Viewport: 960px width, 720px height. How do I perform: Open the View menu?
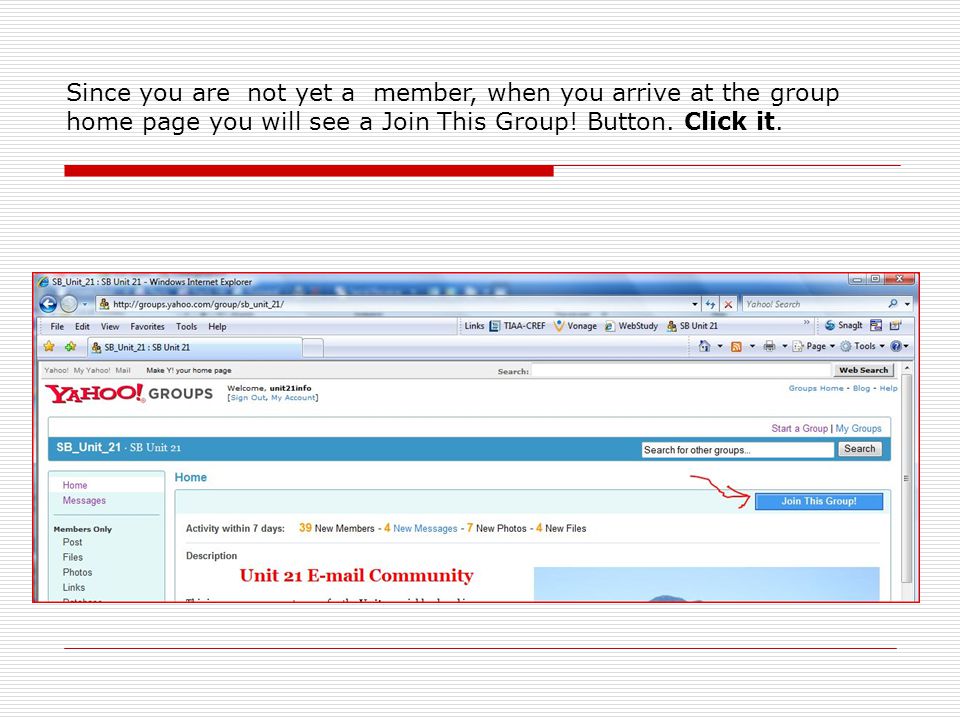(110, 326)
